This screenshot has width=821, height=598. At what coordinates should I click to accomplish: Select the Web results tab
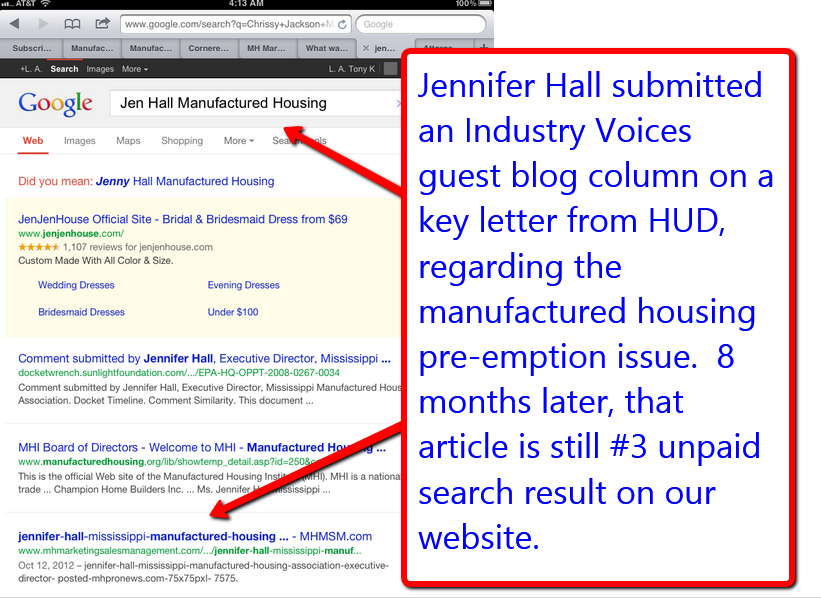[33, 140]
